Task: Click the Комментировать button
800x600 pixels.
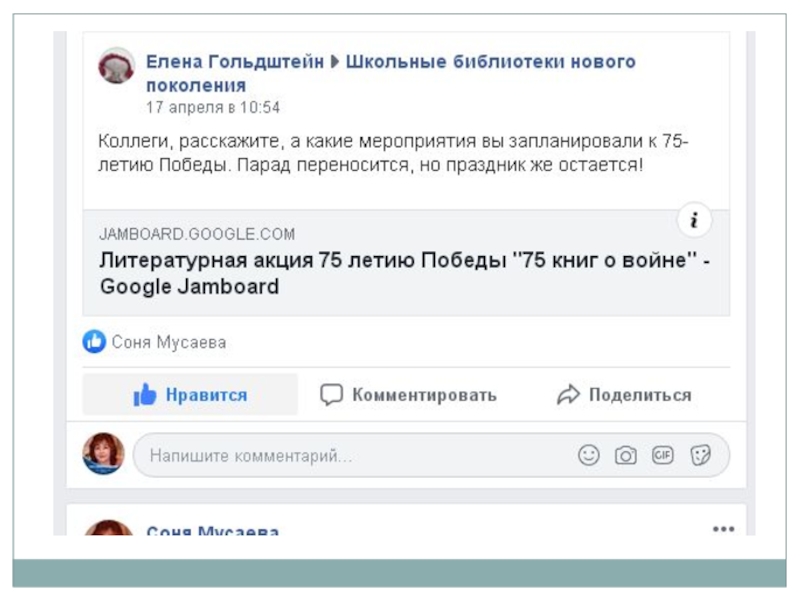Action: (408, 395)
